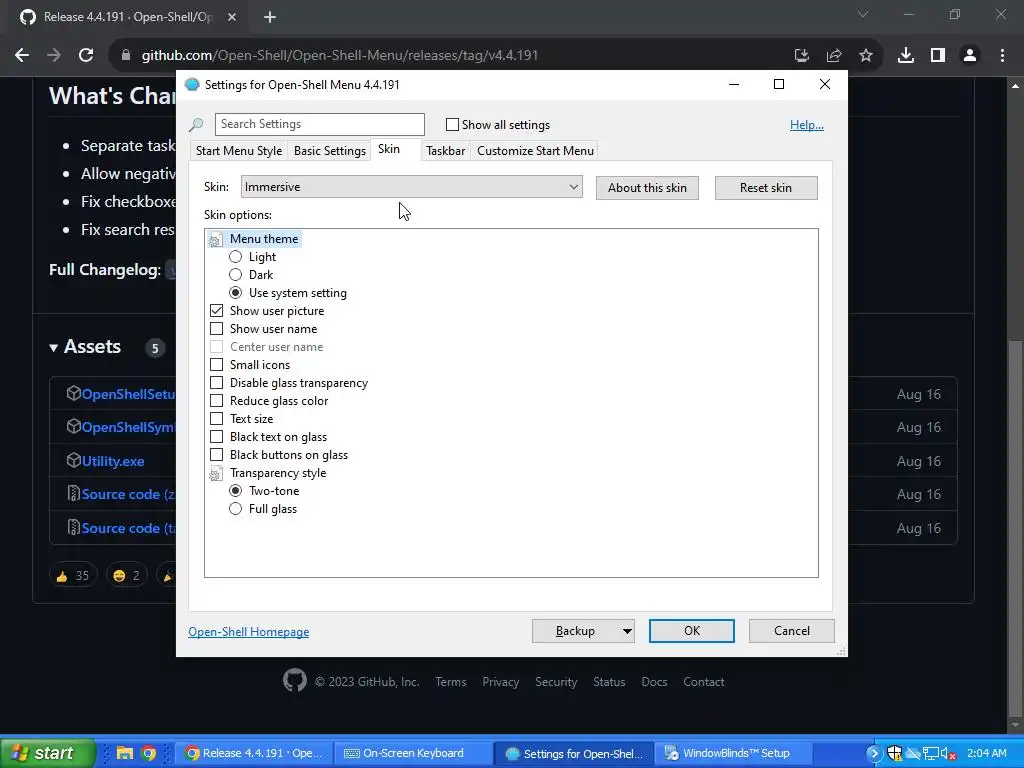This screenshot has width=1024, height=768.
Task: Click the Chrome back arrow
Action: coord(22,56)
